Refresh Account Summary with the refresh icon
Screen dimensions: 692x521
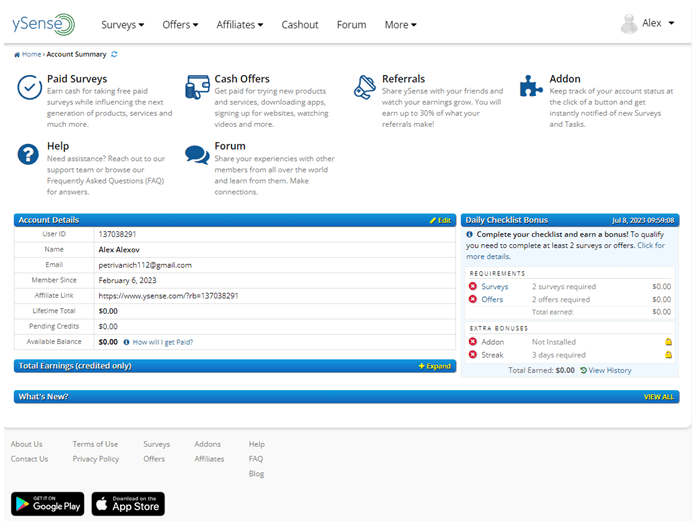114,54
